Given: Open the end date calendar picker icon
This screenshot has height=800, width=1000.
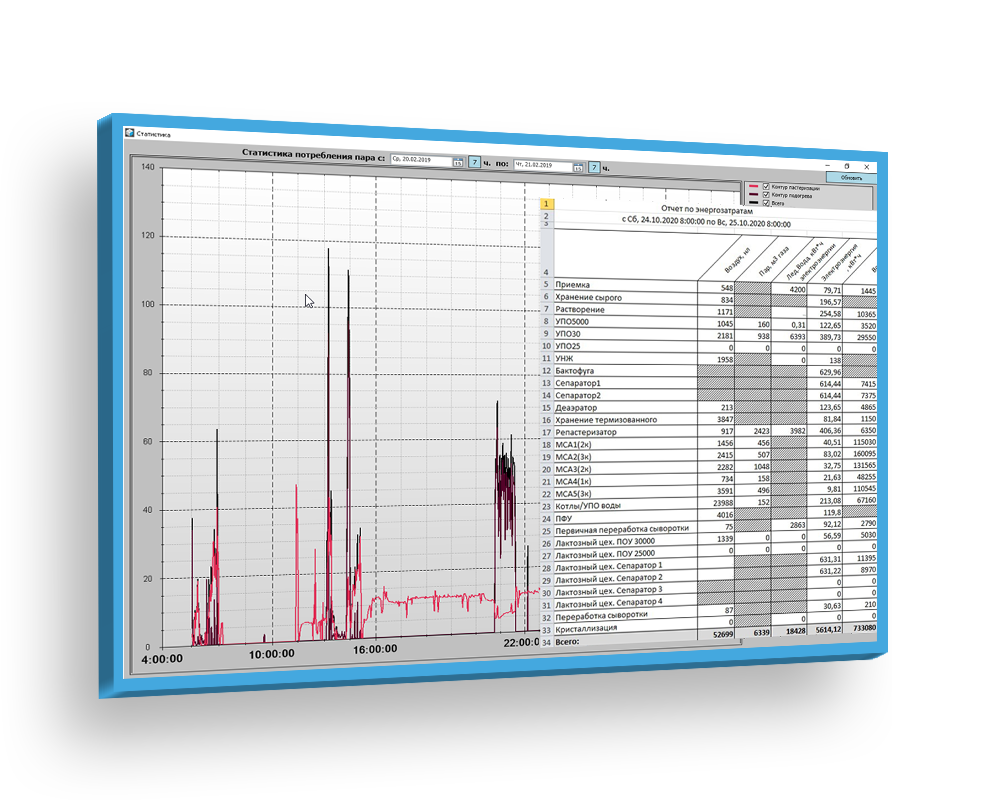Looking at the screenshot, I should pos(578,168).
